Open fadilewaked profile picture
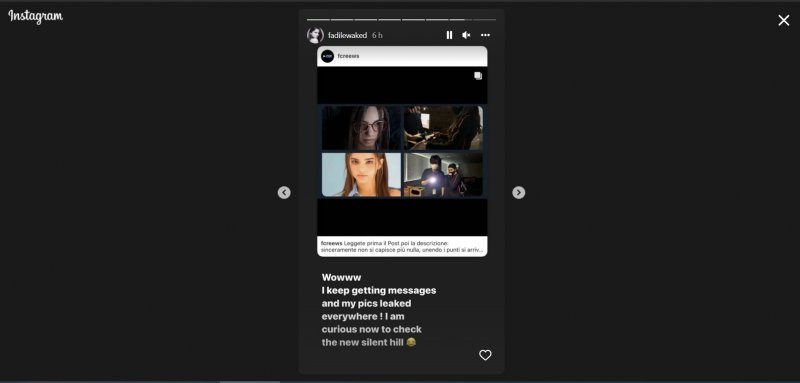 (315, 35)
